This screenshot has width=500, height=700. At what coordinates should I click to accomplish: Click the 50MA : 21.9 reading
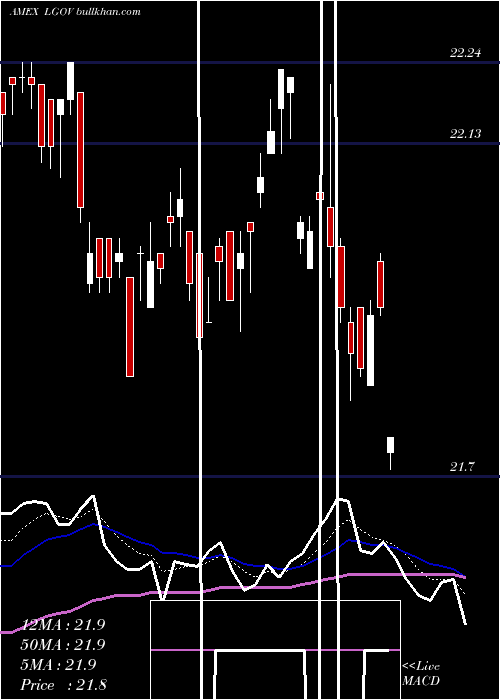[63, 645]
